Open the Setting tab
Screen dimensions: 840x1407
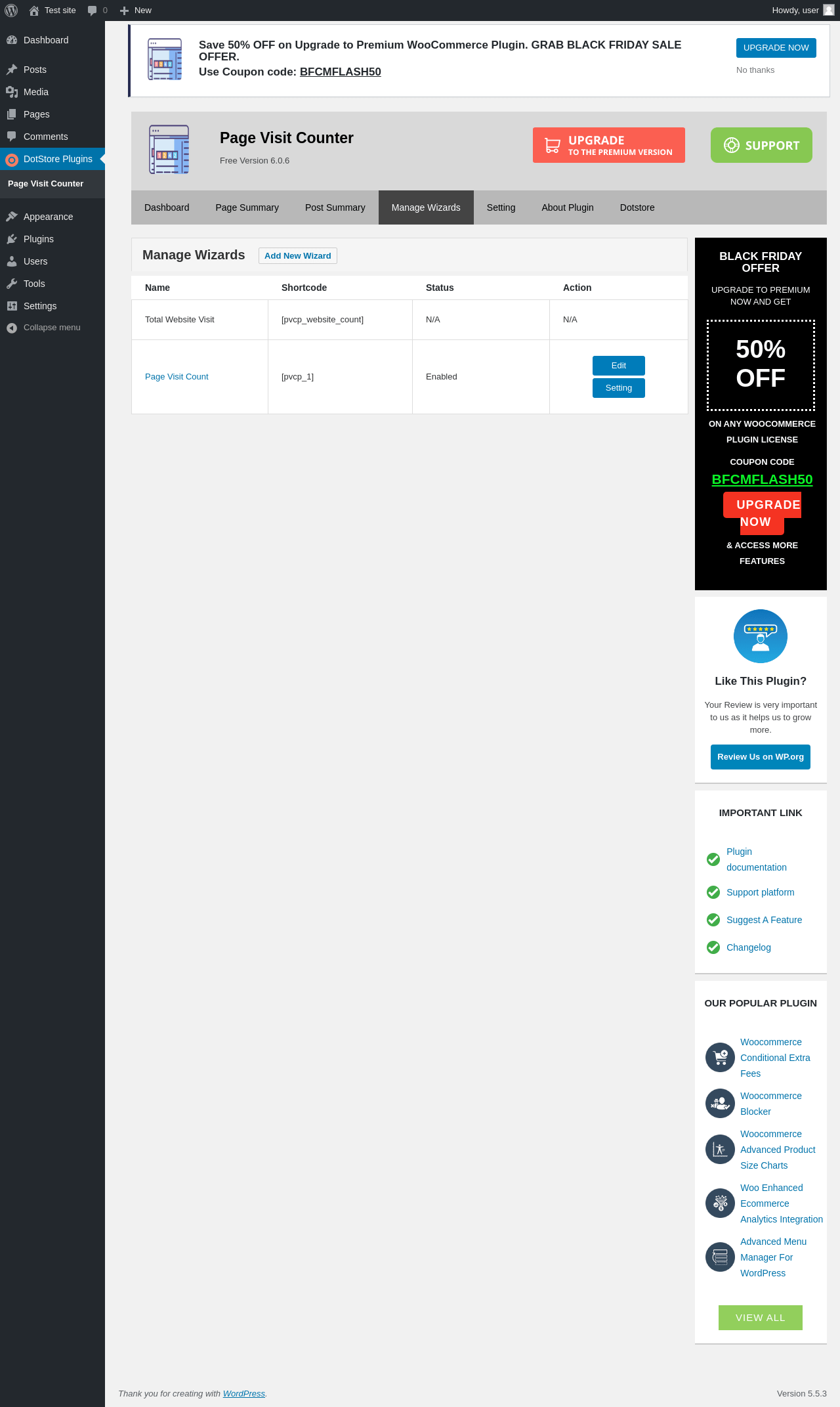[501, 207]
